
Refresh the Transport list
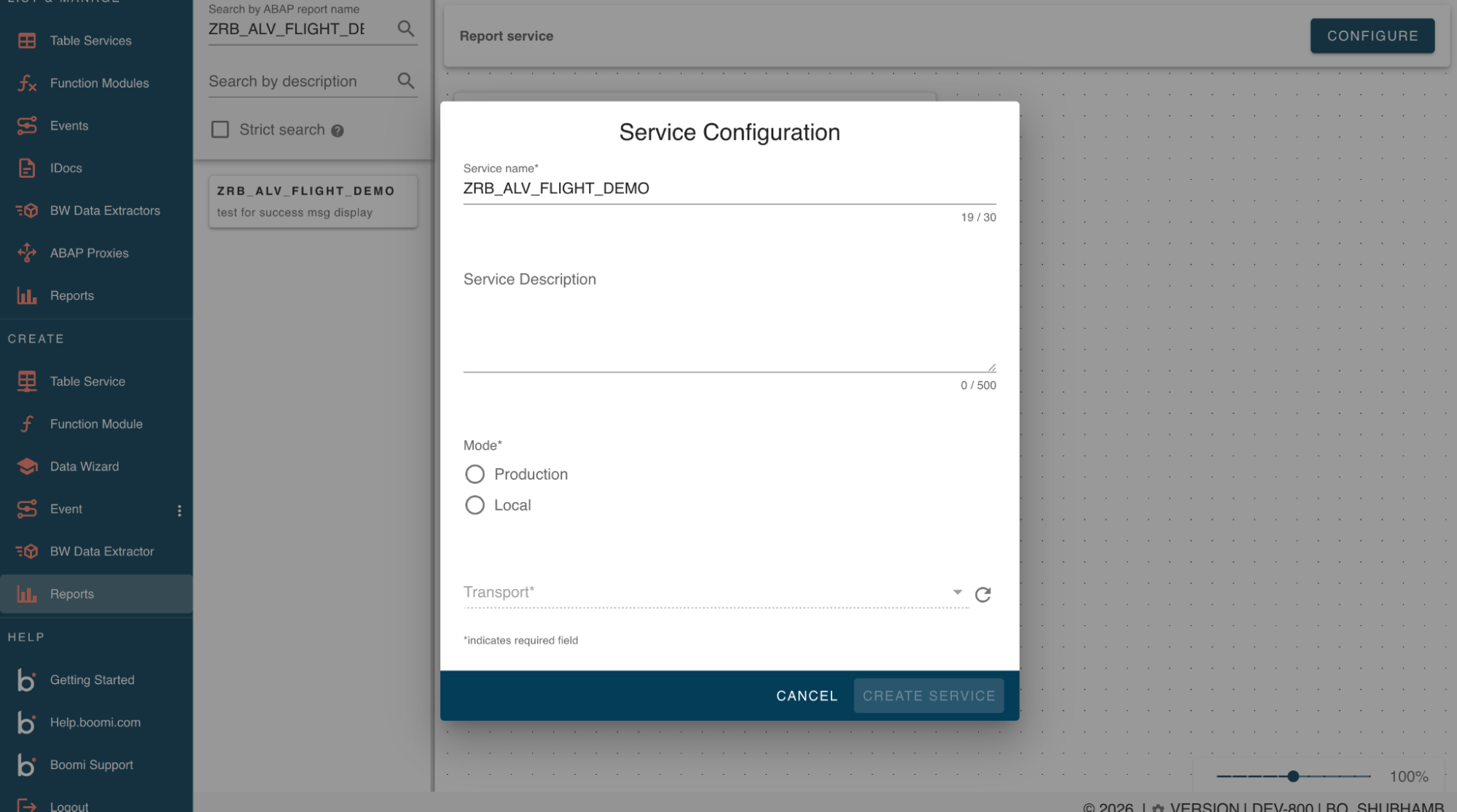tap(983, 595)
